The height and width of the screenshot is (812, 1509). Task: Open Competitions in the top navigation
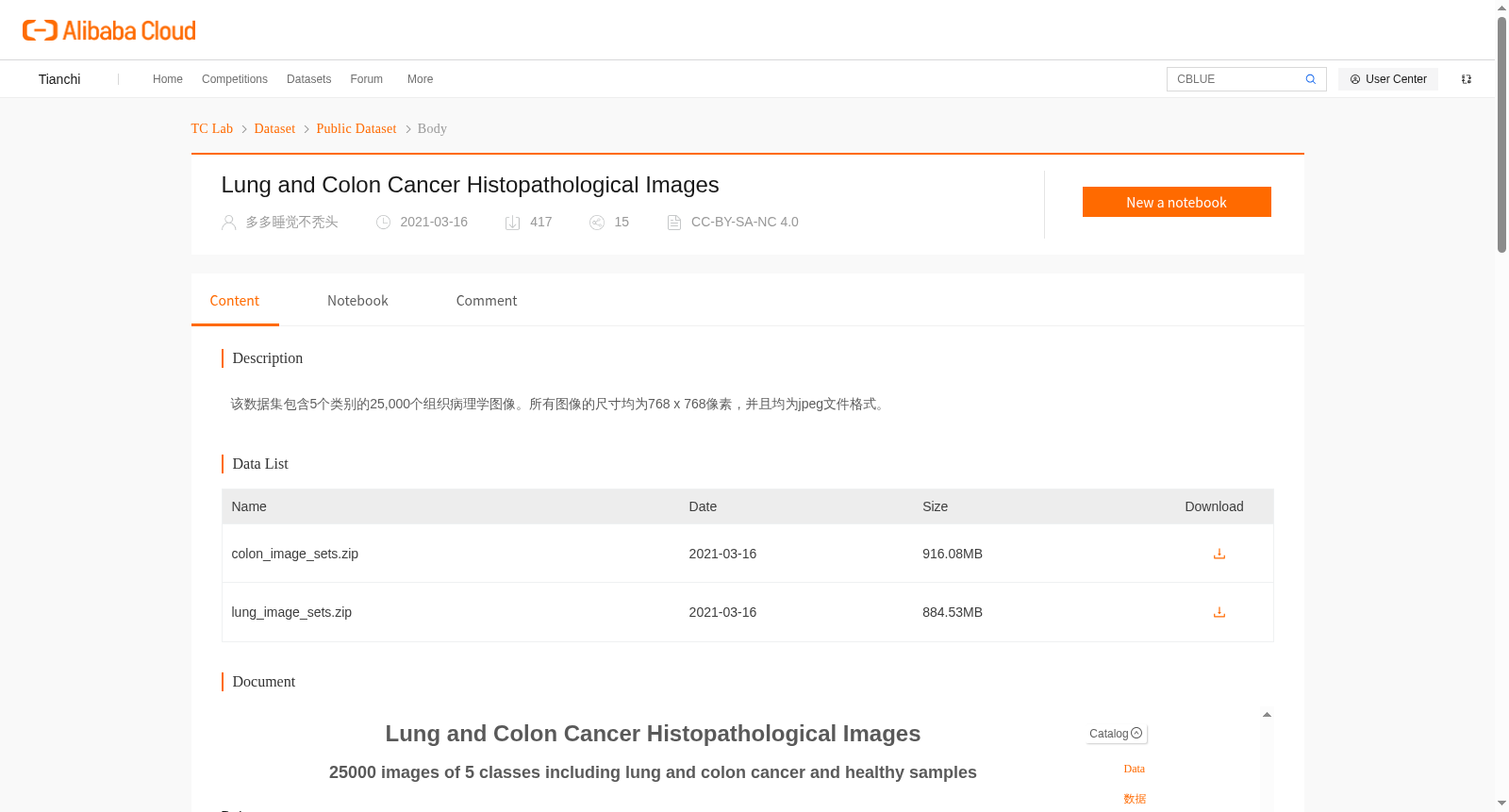pyautogui.click(x=235, y=79)
